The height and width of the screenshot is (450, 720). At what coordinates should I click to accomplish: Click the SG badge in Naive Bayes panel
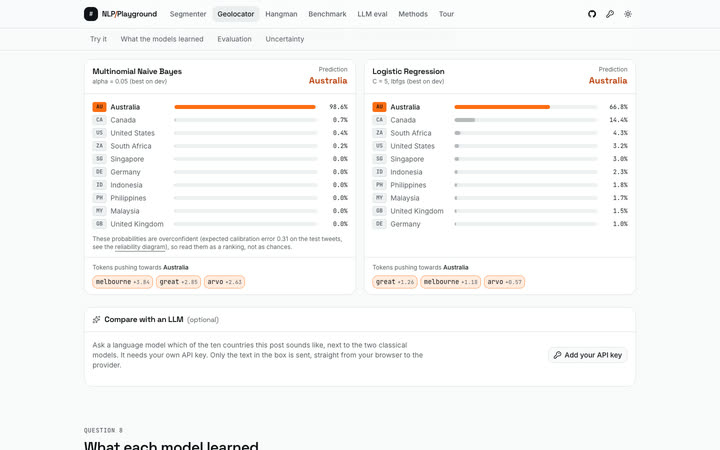99,159
